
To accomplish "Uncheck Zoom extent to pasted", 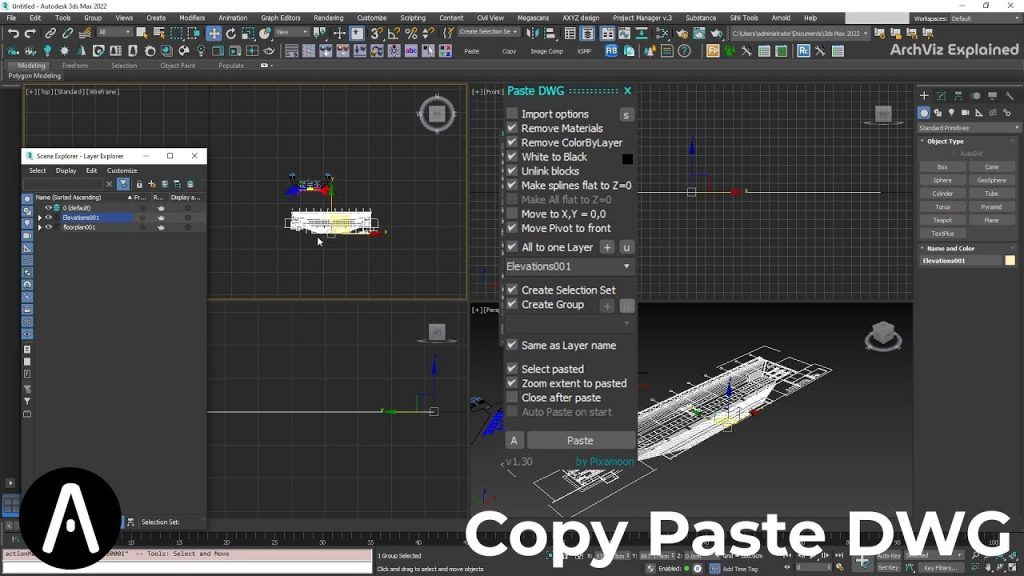I will coord(512,383).
